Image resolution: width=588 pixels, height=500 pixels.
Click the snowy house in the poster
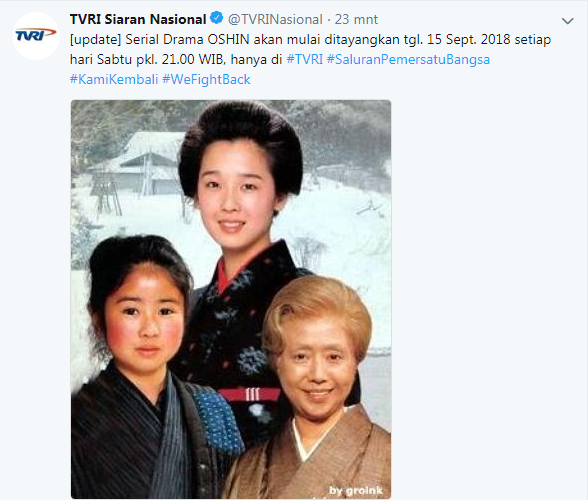click(141, 163)
